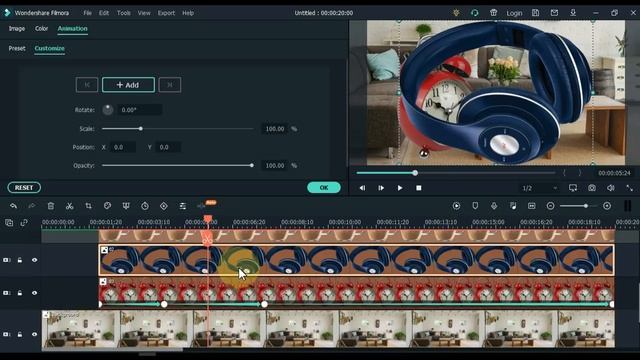Screen dimensions: 640x360
Task: Click the headphones track video icon
Action: pos(6,260)
